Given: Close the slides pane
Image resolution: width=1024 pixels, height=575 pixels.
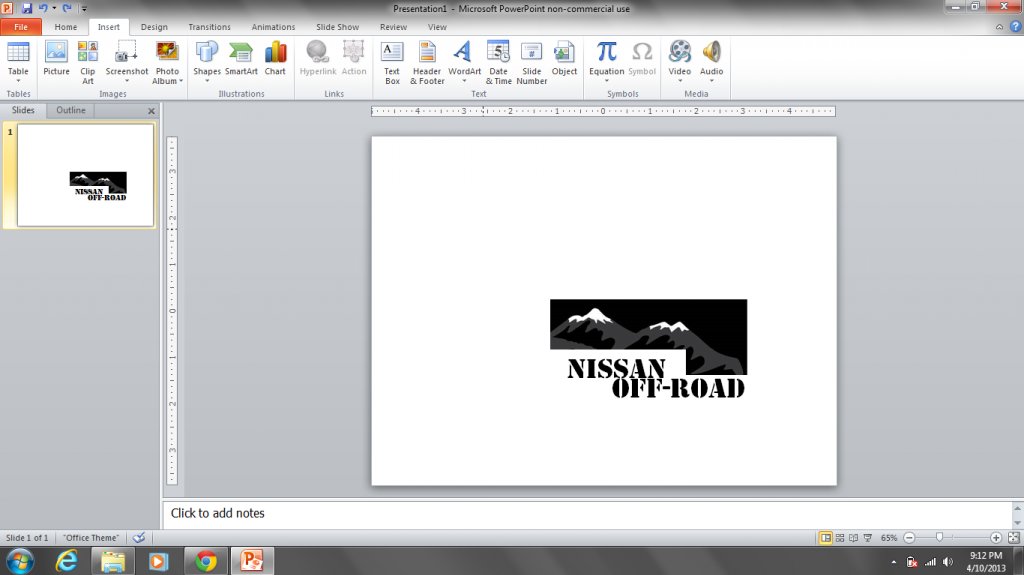Looking at the screenshot, I should click(152, 111).
